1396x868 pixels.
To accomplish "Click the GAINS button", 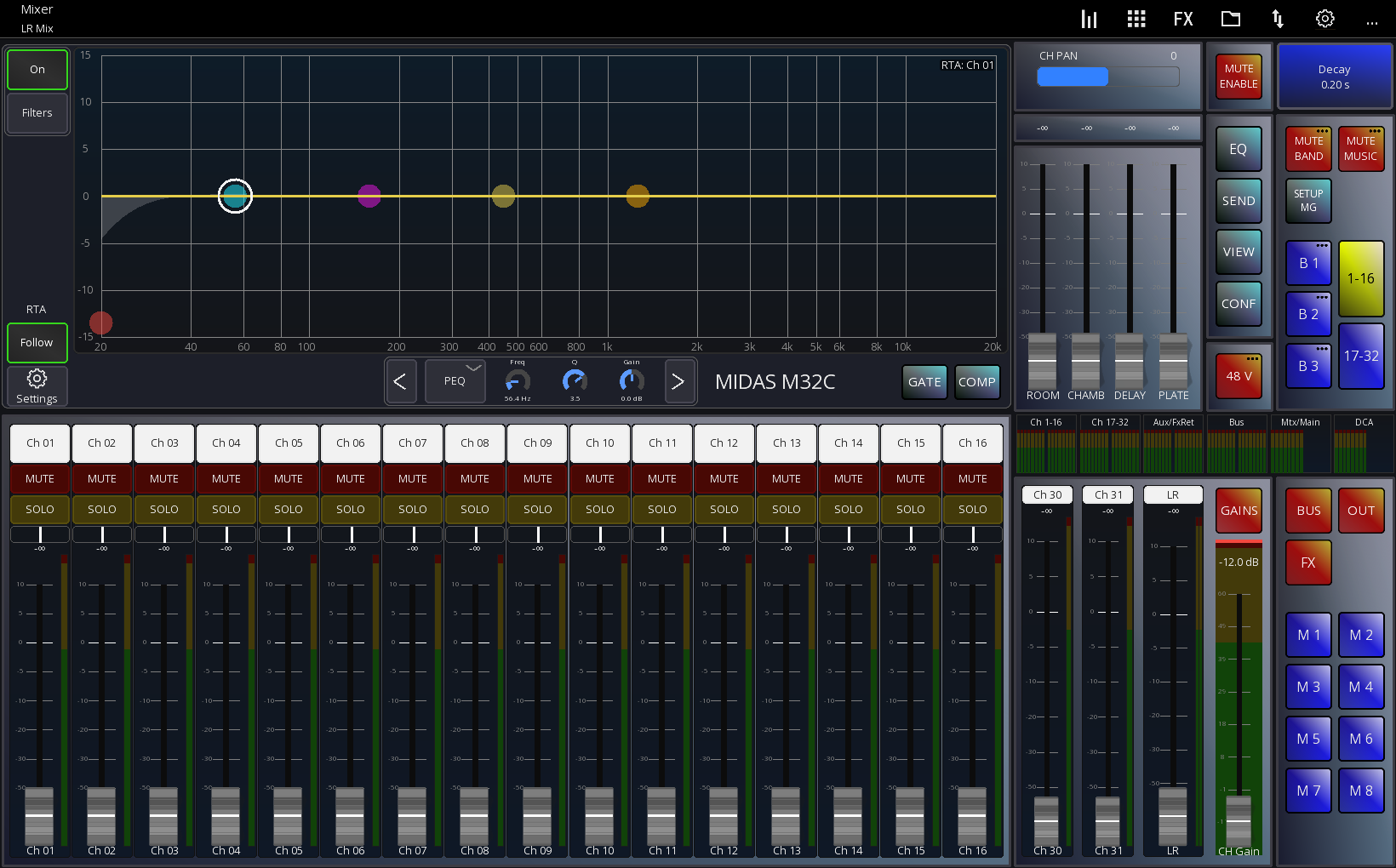I will click(x=1239, y=511).
